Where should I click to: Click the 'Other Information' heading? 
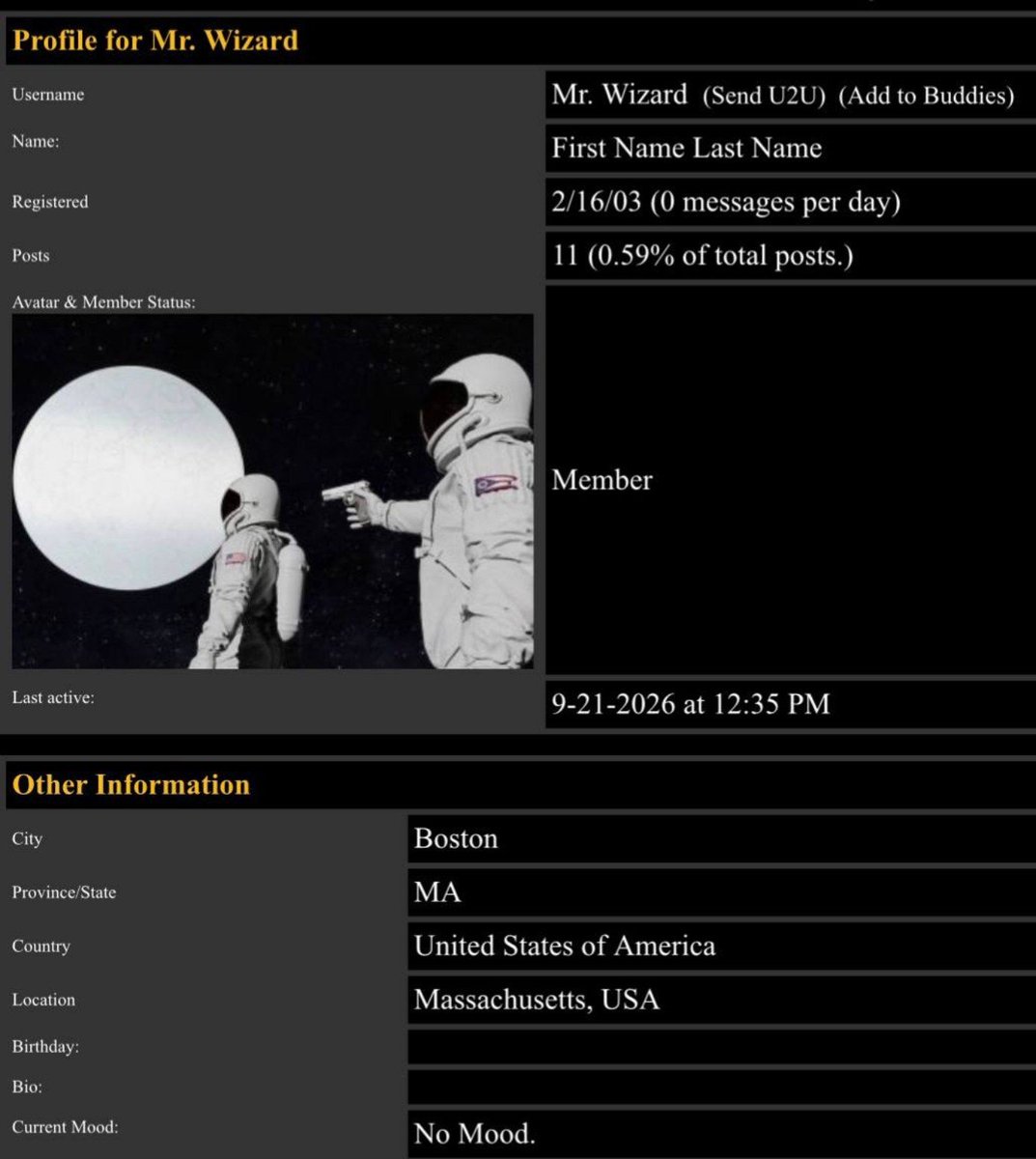pos(131,784)
